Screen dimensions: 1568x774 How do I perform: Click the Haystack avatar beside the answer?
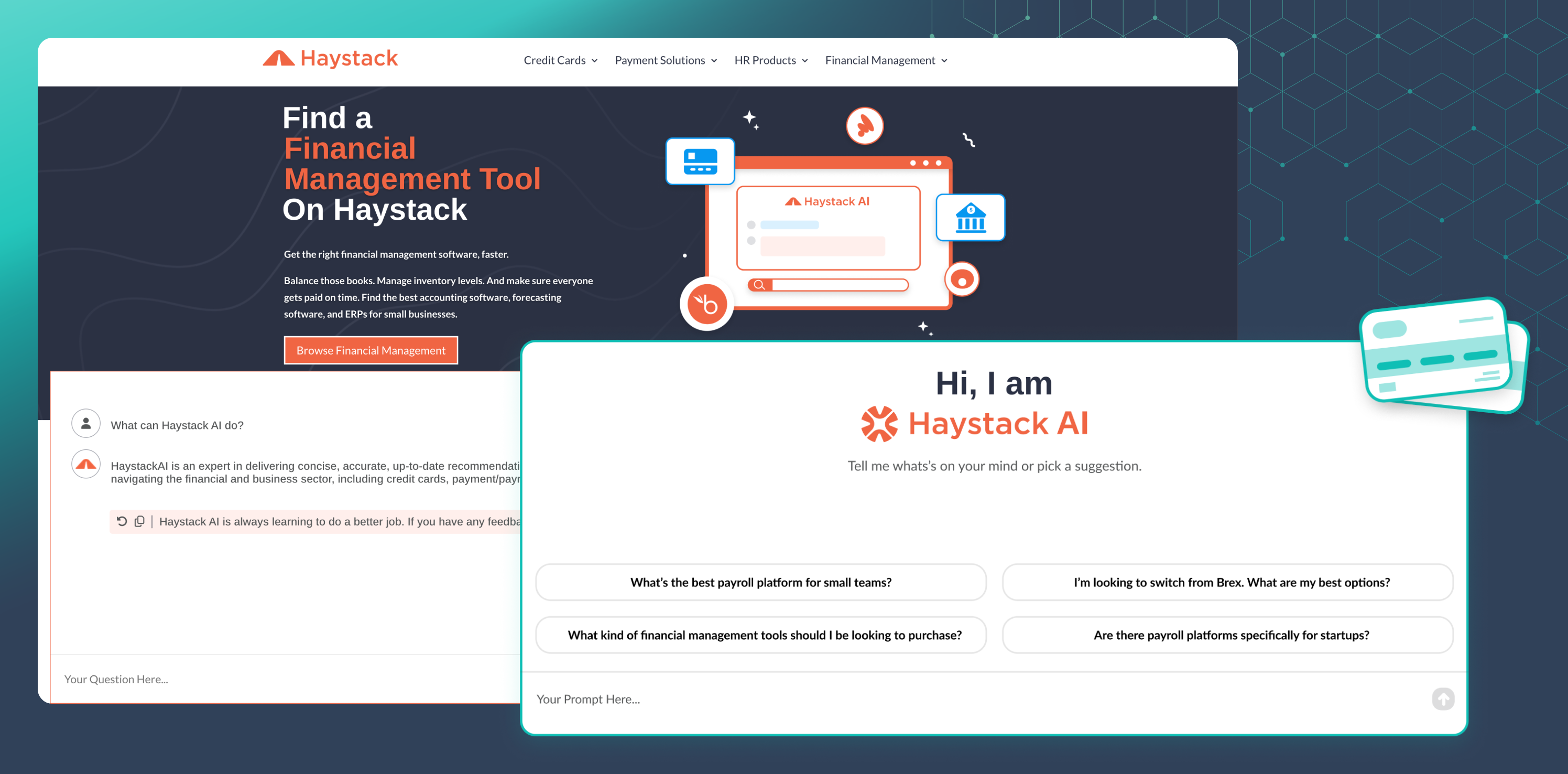click(86, 464)
